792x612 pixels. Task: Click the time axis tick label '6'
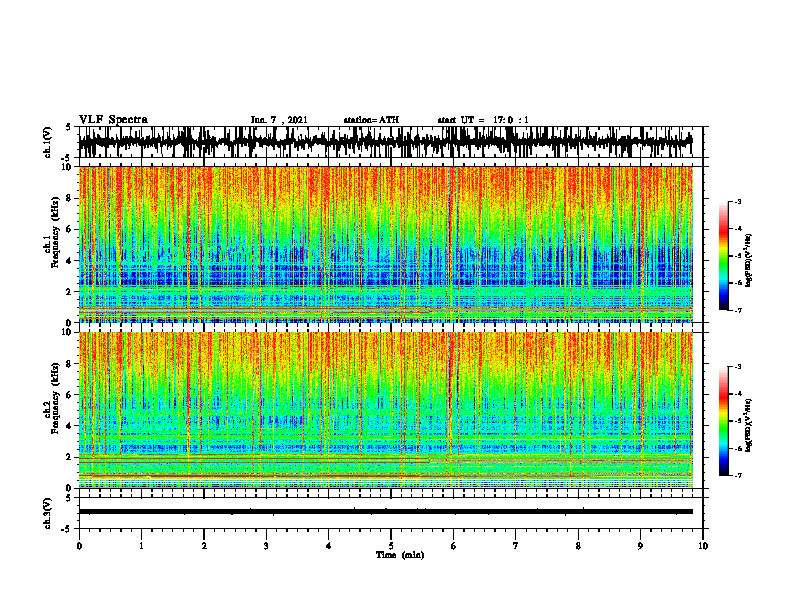point(454,546)
